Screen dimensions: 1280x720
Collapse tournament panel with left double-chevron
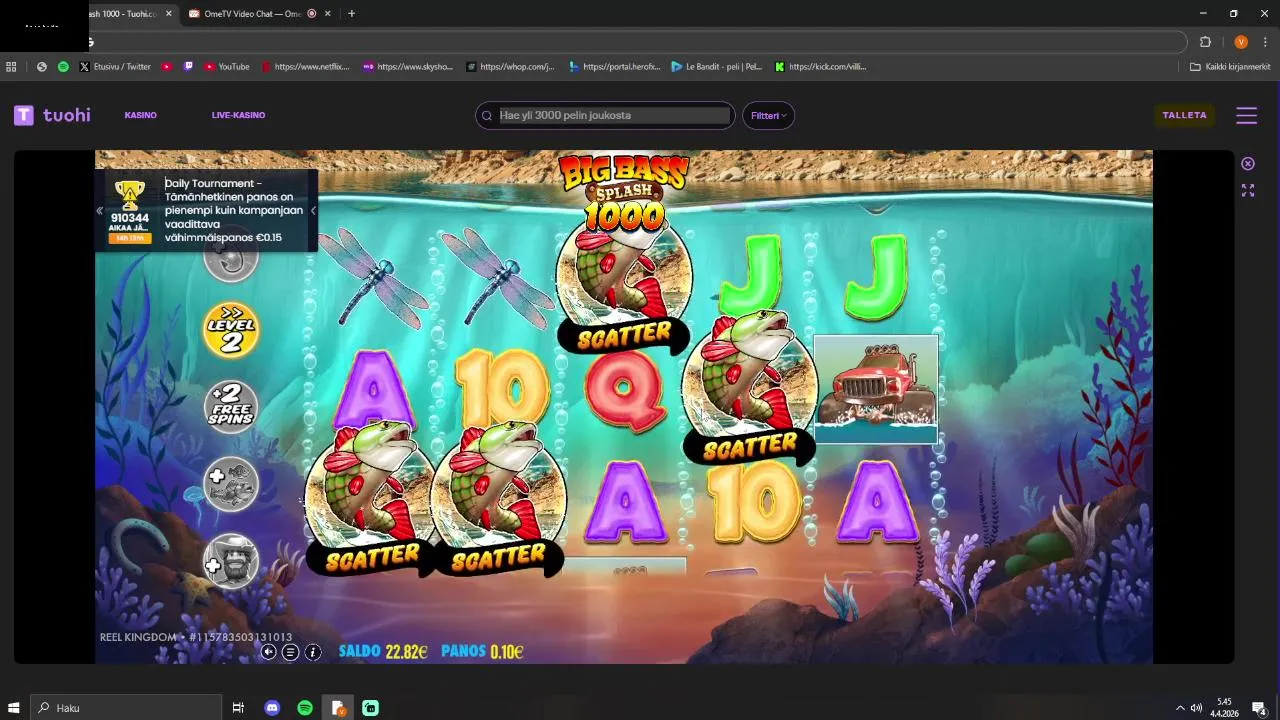point(99,211)
